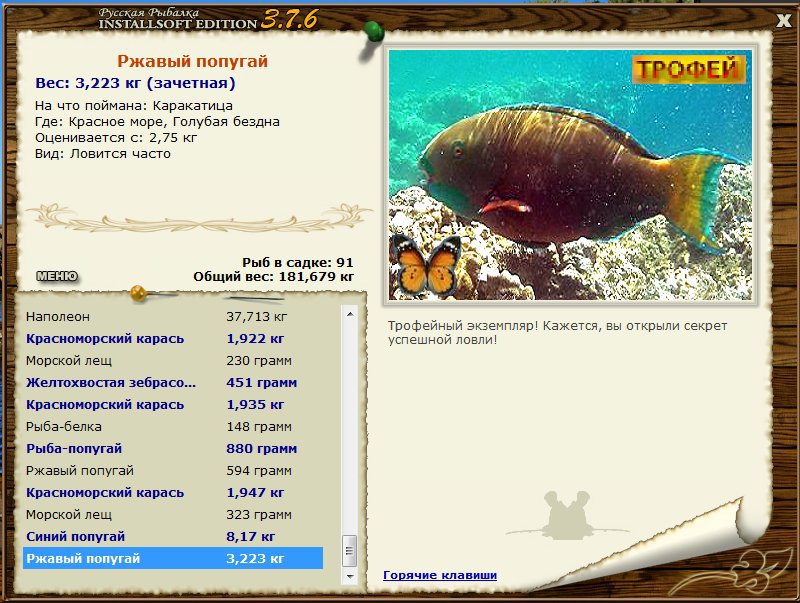Image resolution: width=800 pixels, height=603 pixels.
Task: Open the МЕНЮ button
Action: pos(57,277)
